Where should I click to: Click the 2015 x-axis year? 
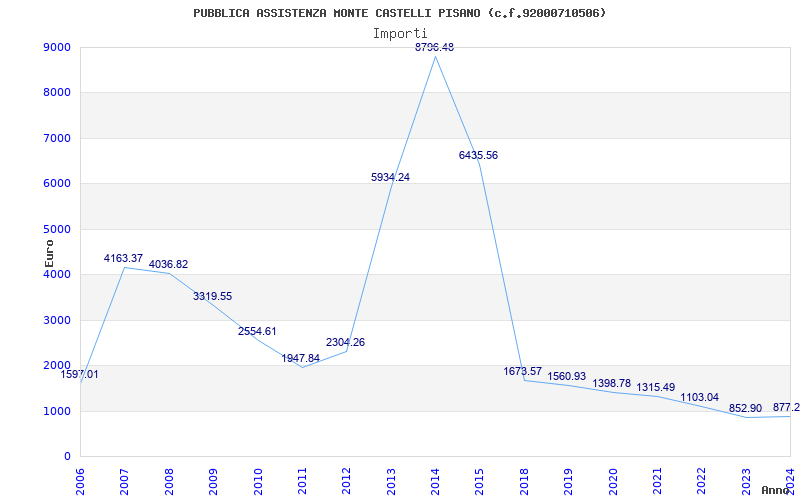[x=480, y=482]
